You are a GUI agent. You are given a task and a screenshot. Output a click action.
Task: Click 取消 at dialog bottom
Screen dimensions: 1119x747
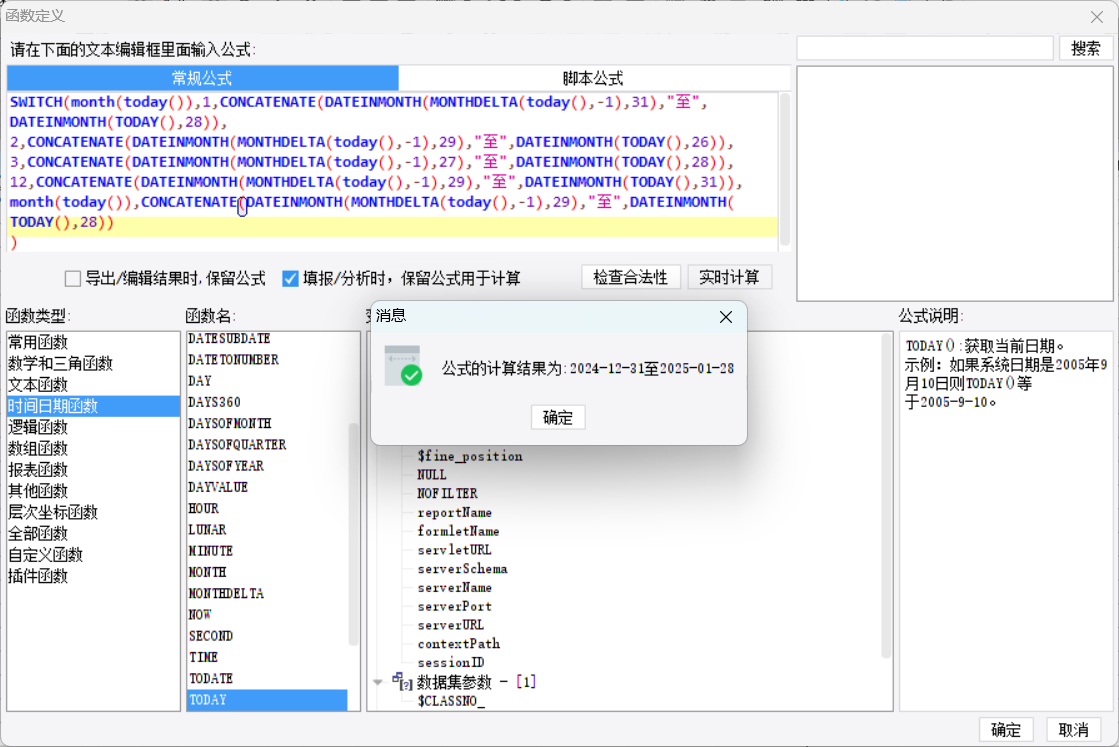(x=1073, y=730)
